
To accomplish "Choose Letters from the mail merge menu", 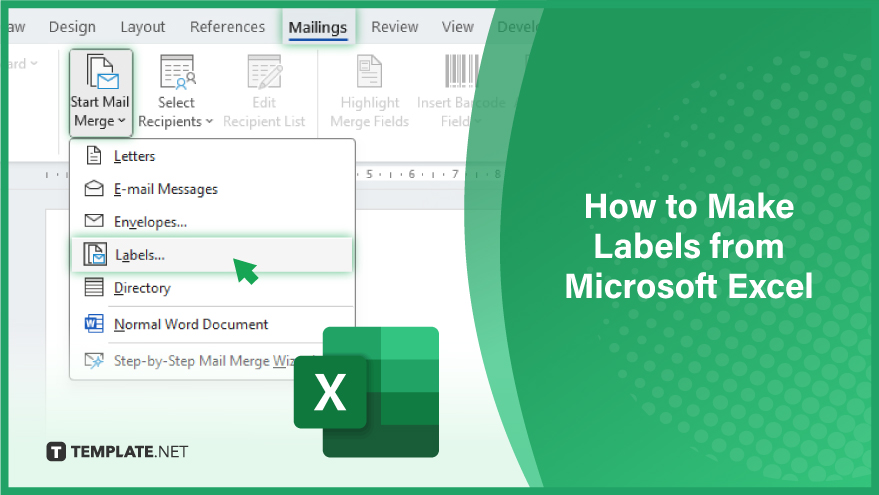I will coord(212,156).
